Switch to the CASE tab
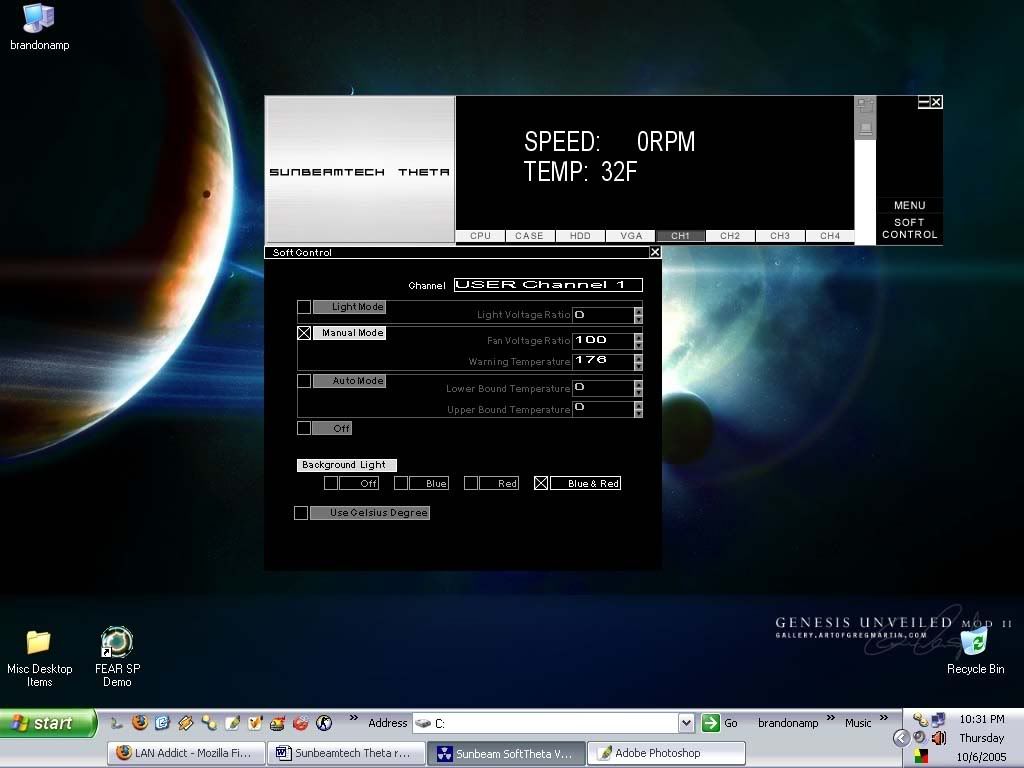Screen dimensions: 1024x768 coord(530,236)
